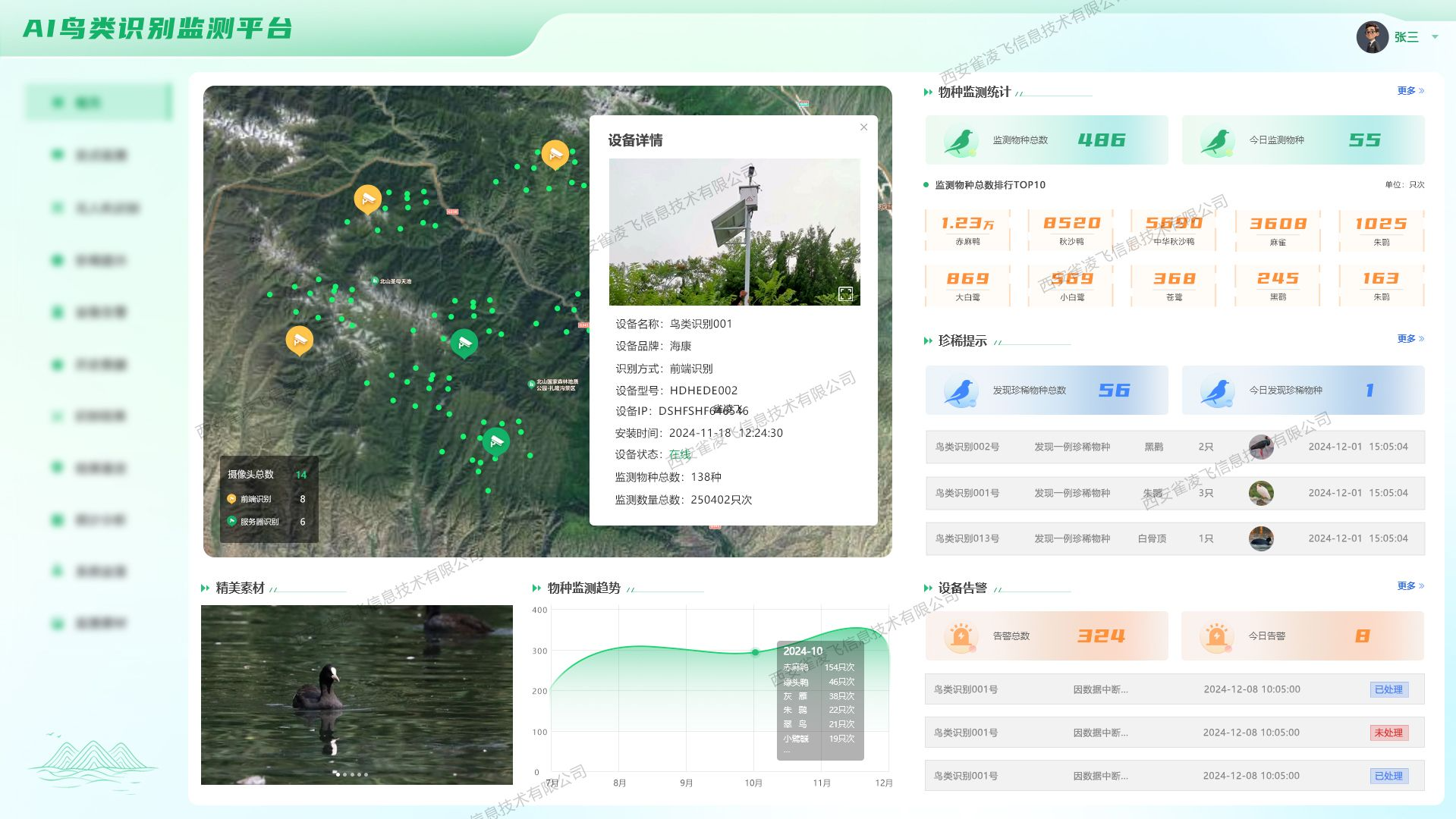Click alarm icon in 告警总数 card
Screen dimensions: 1456x819
(960, 636)
